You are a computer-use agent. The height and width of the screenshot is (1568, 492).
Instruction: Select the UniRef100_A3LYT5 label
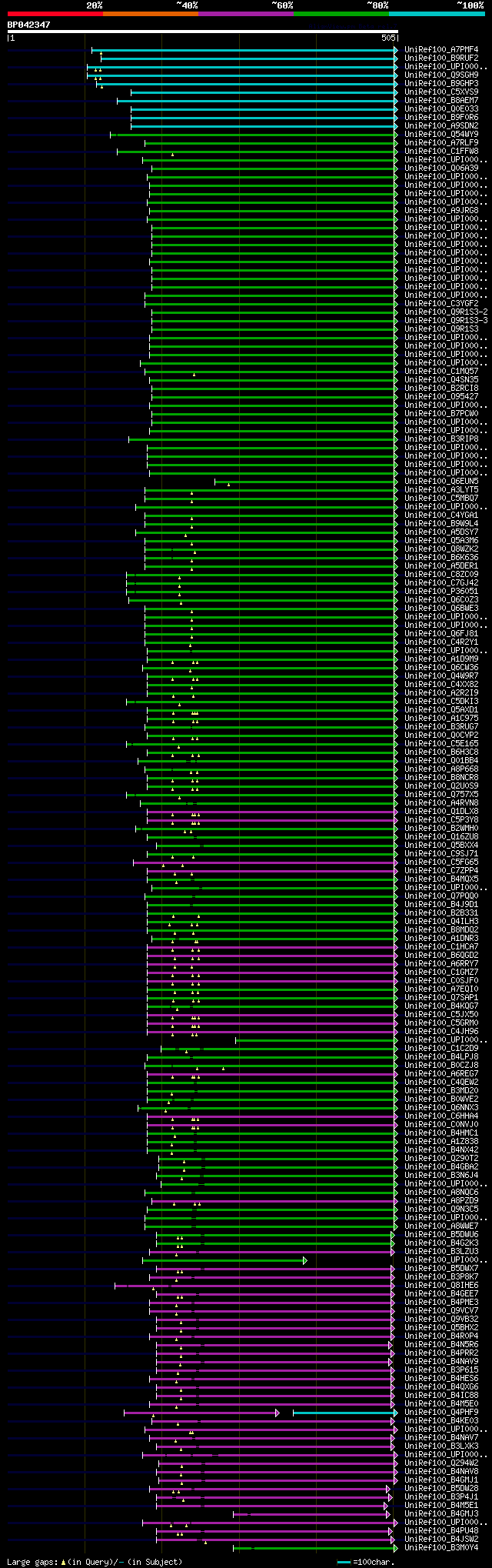tap(441, 490)
